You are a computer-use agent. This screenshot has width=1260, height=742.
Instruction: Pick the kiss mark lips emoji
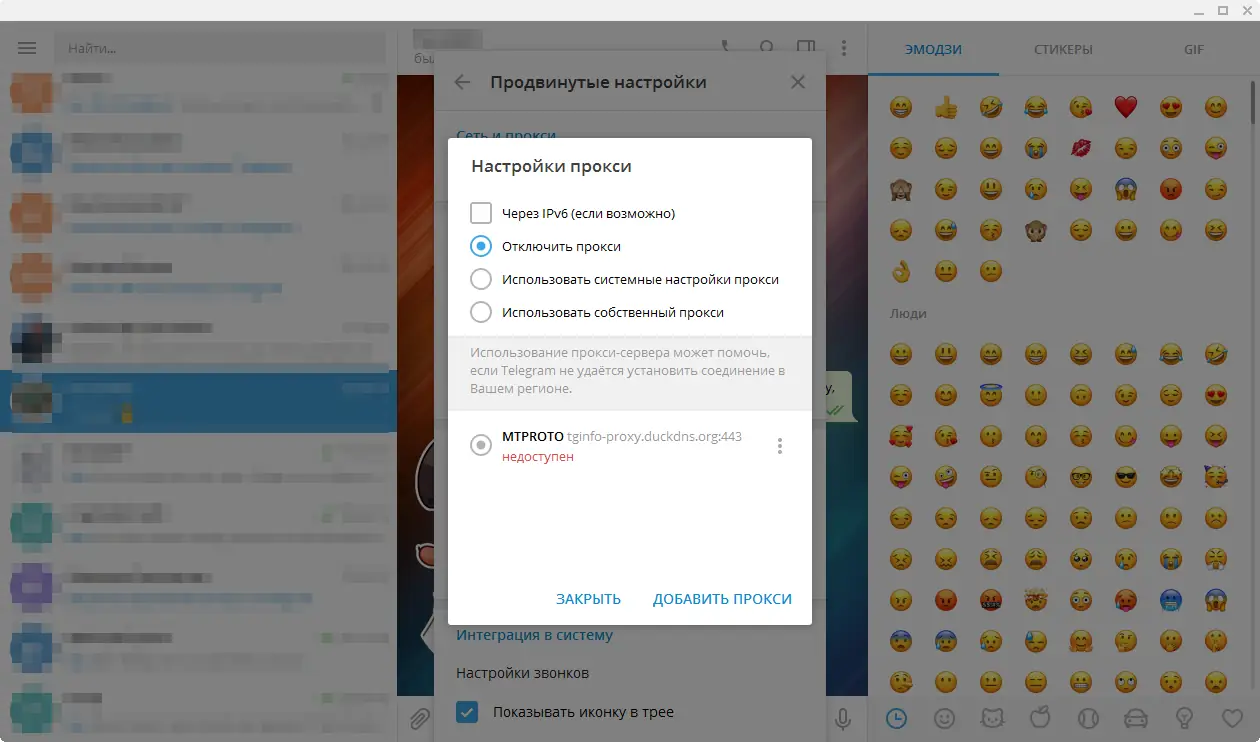[x=1081, y=148]
